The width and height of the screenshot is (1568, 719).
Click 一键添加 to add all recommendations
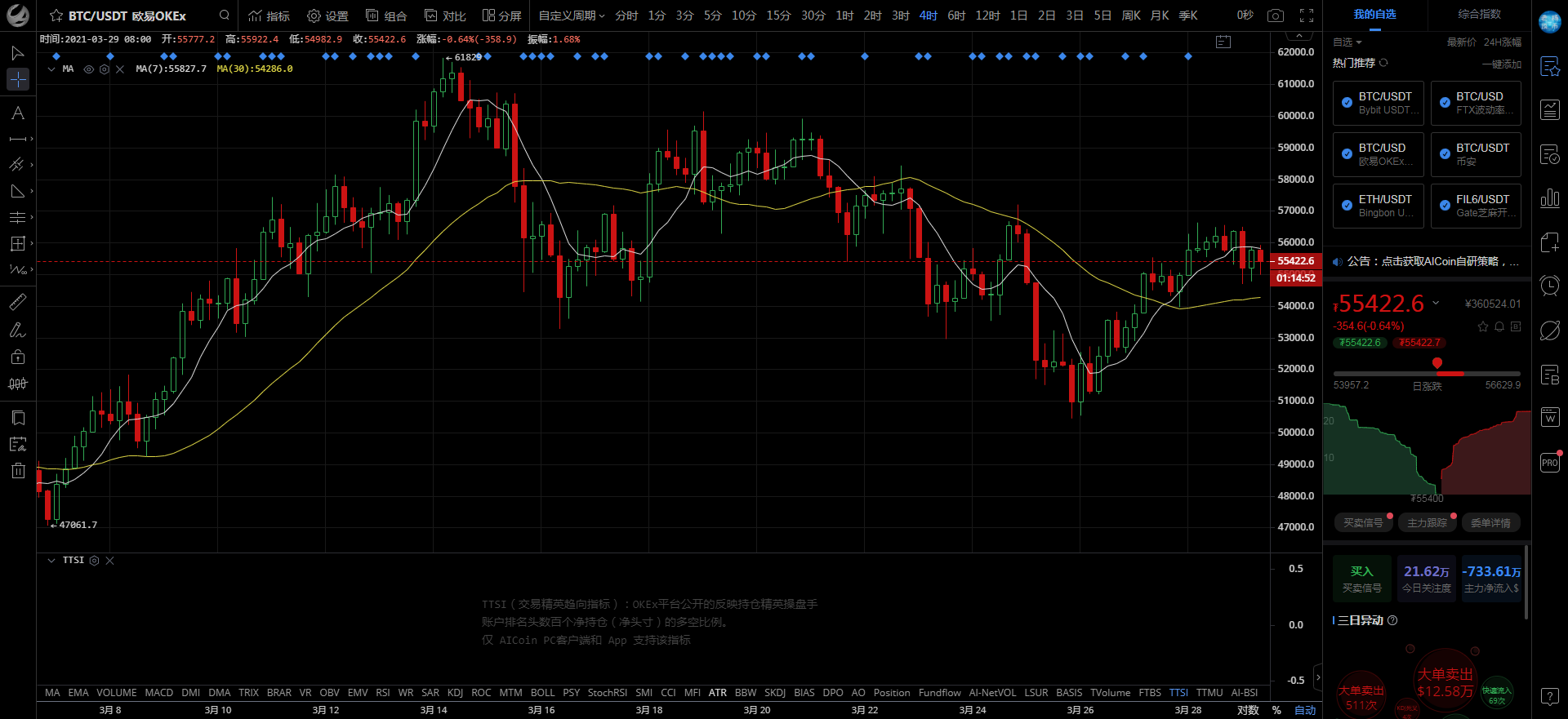pos(1501,64)
